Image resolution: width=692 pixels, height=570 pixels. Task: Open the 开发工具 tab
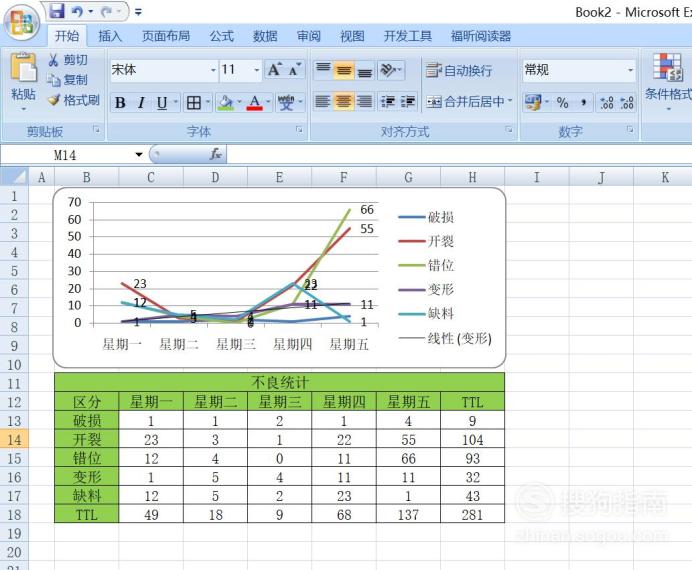tap(407, 36)
